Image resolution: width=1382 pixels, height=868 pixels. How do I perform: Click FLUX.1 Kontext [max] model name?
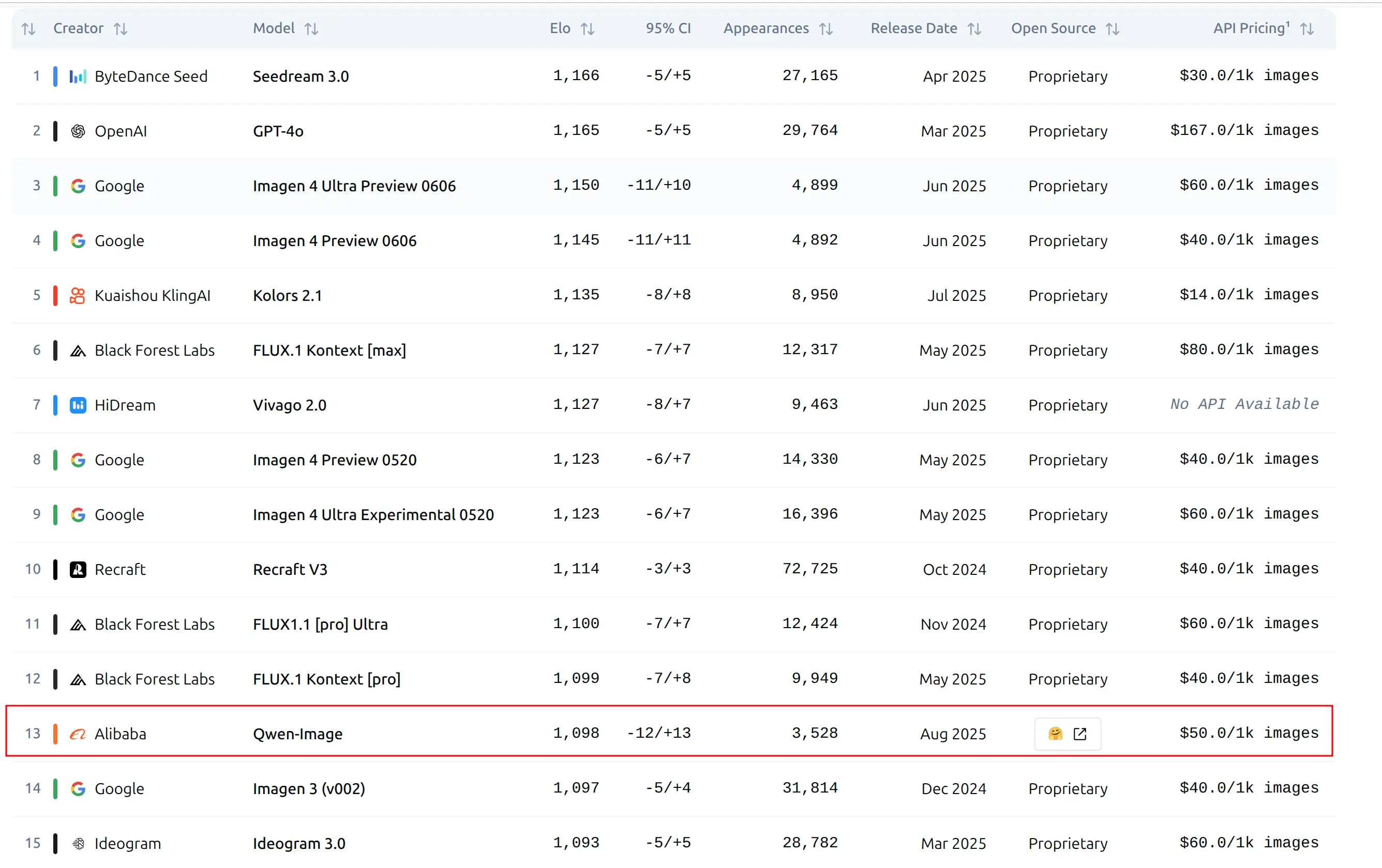coord(329,351)
